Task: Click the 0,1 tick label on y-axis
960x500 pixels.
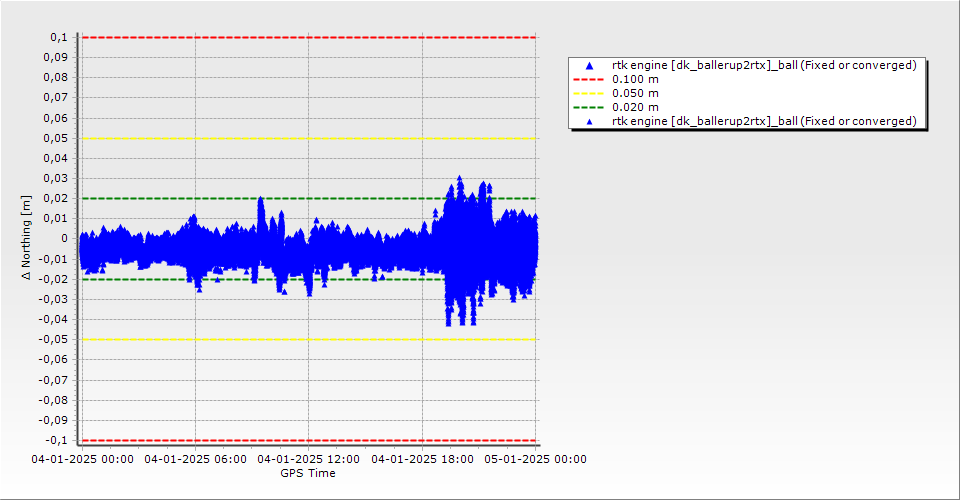Action: pos(58,37)
